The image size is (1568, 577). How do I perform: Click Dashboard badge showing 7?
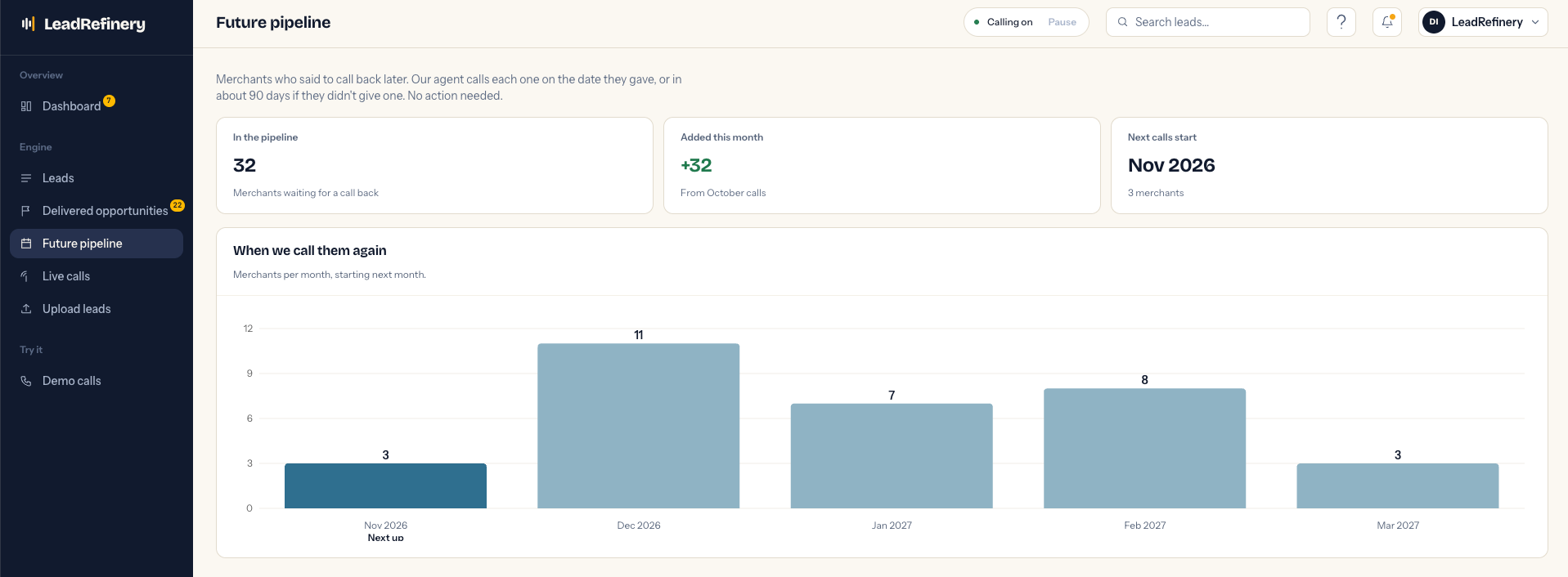[109, 101]
